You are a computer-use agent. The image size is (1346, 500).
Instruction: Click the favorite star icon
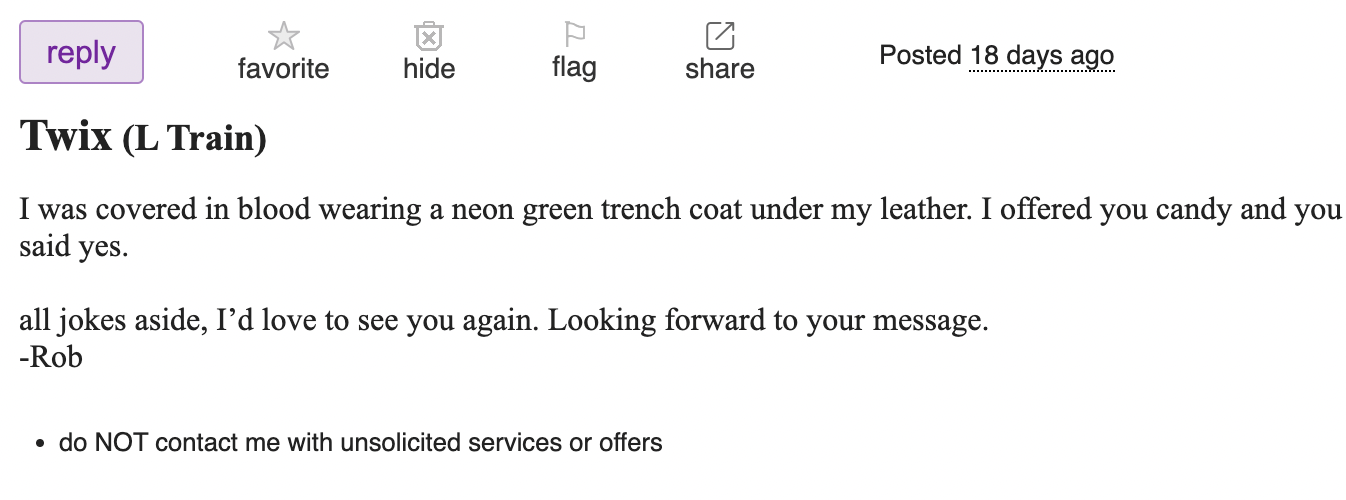click(x=283, y=37)
